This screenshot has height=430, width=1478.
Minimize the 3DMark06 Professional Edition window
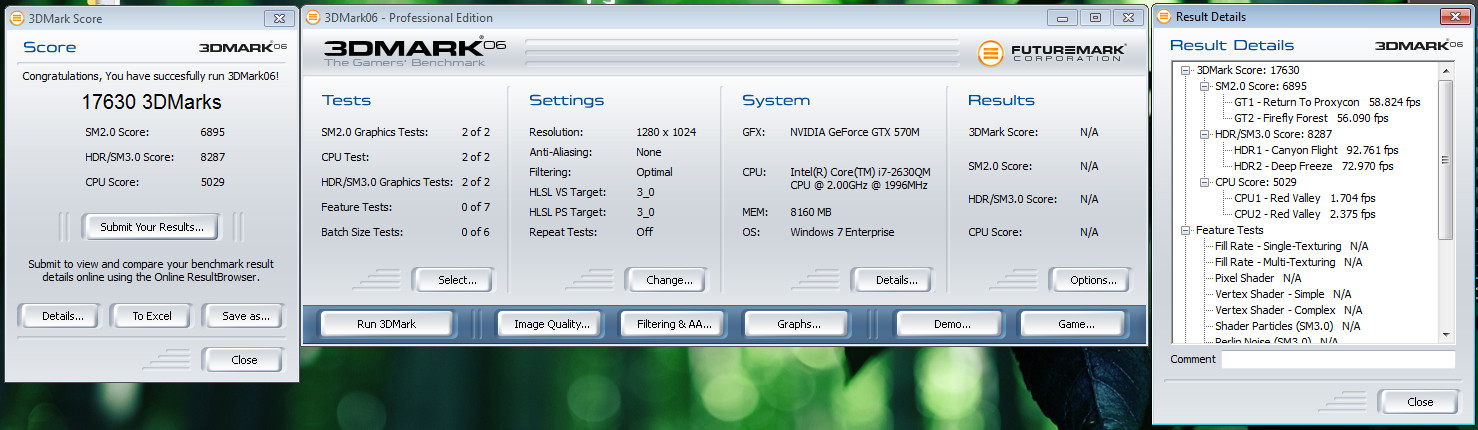coord(1062,17)
